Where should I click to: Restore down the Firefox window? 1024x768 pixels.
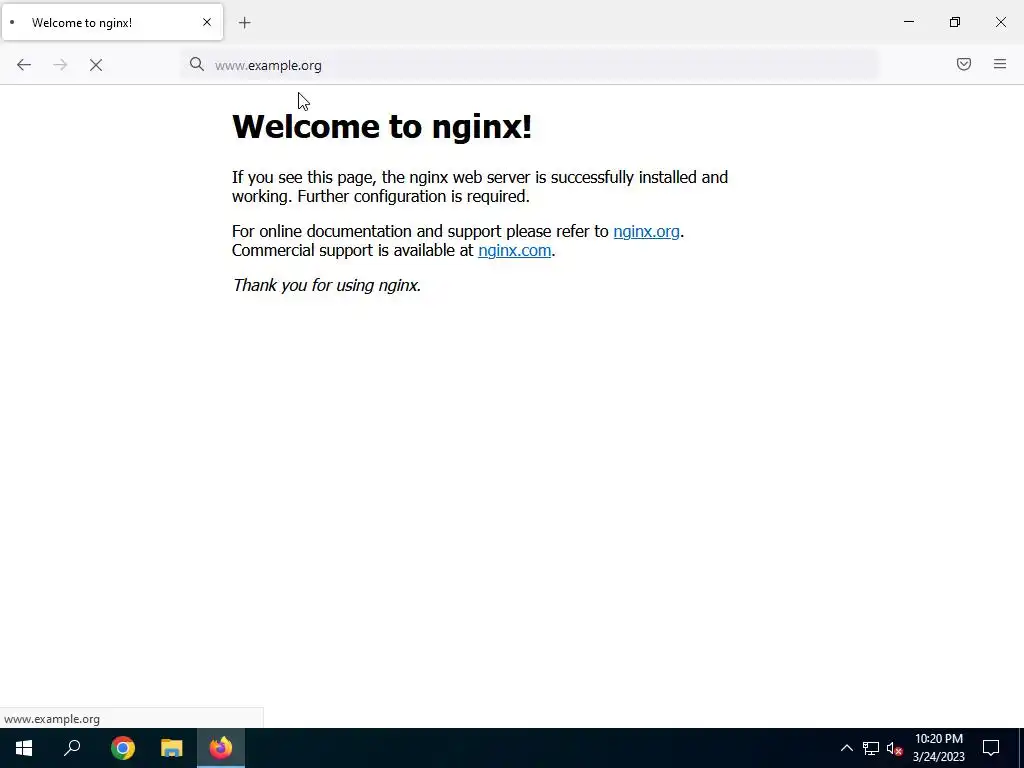pos(955,22)
